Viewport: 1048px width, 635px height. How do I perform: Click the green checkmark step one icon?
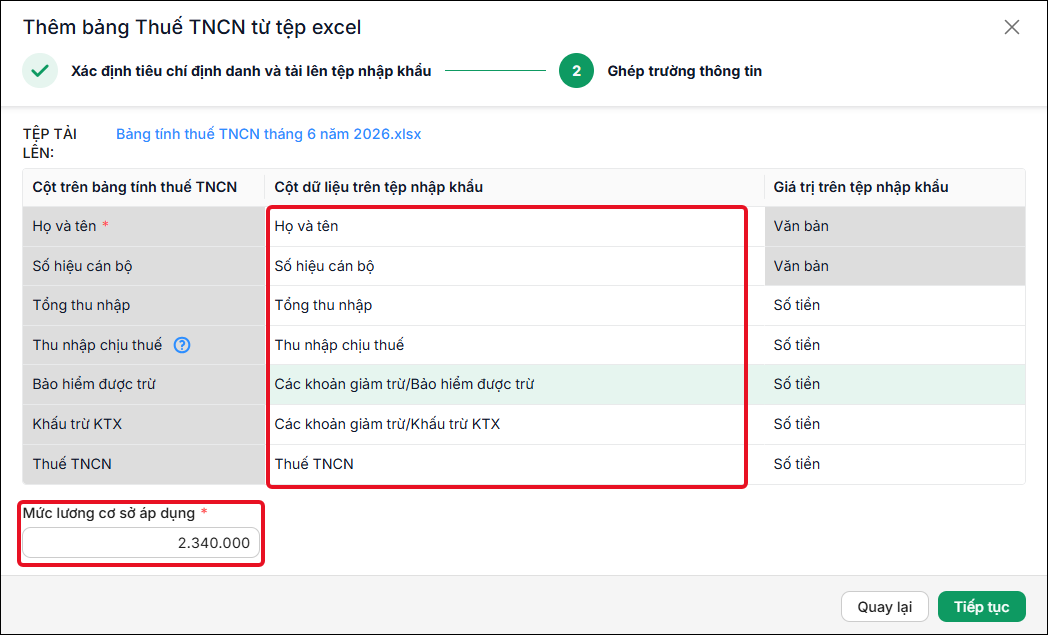coord(39,71)
